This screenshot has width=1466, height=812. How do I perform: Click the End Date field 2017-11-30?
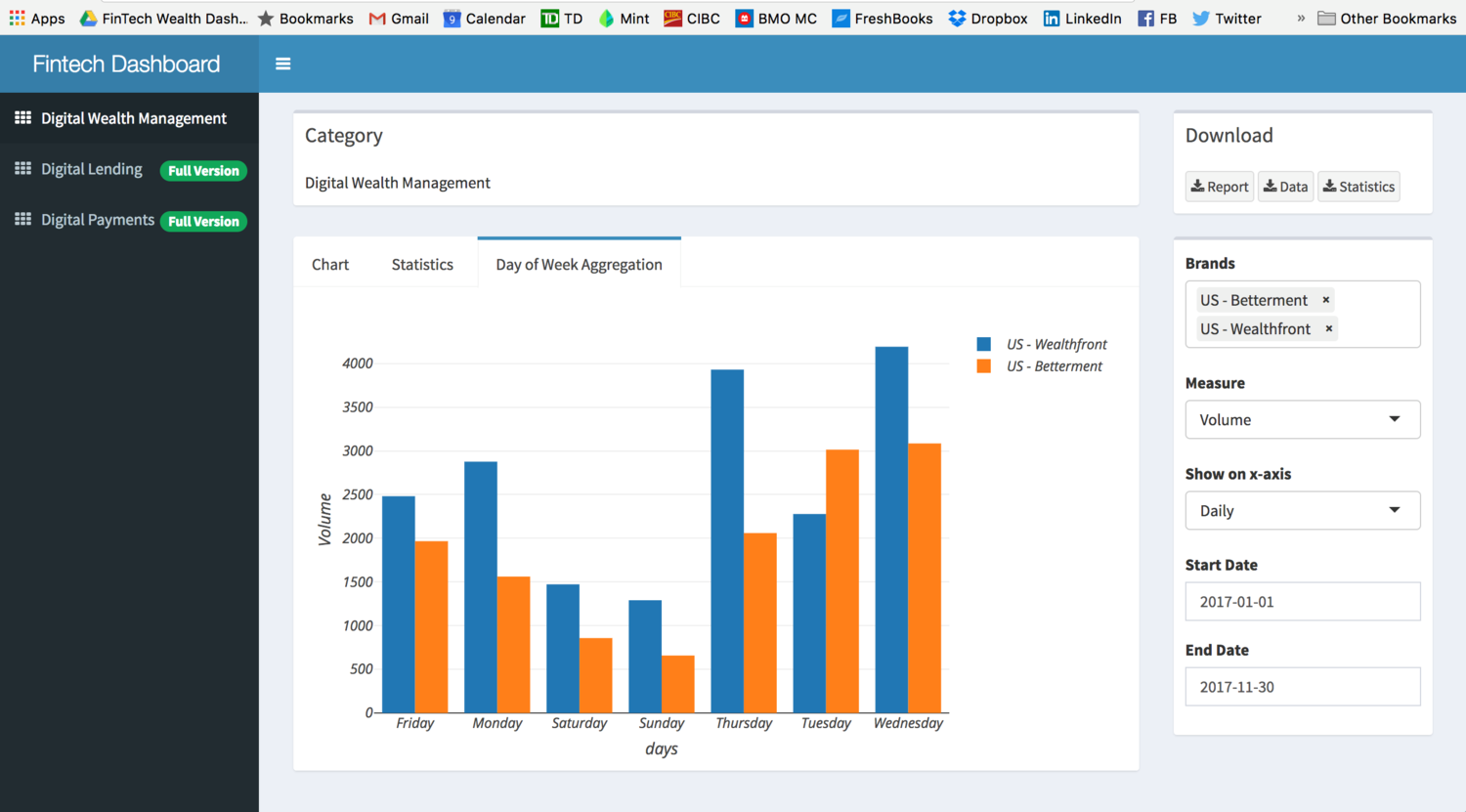click(x=1303, y=686)
